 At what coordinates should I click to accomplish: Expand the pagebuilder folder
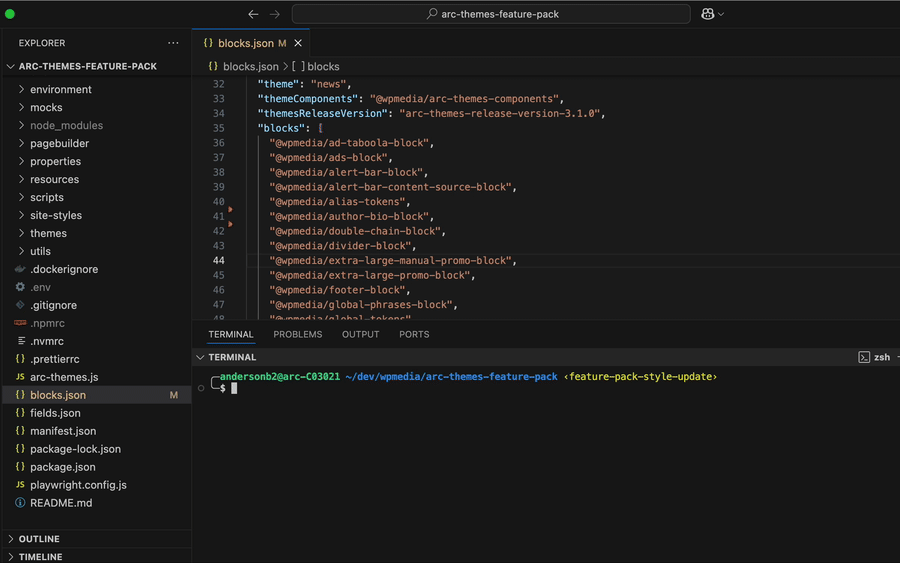click(x=21, y=143)
